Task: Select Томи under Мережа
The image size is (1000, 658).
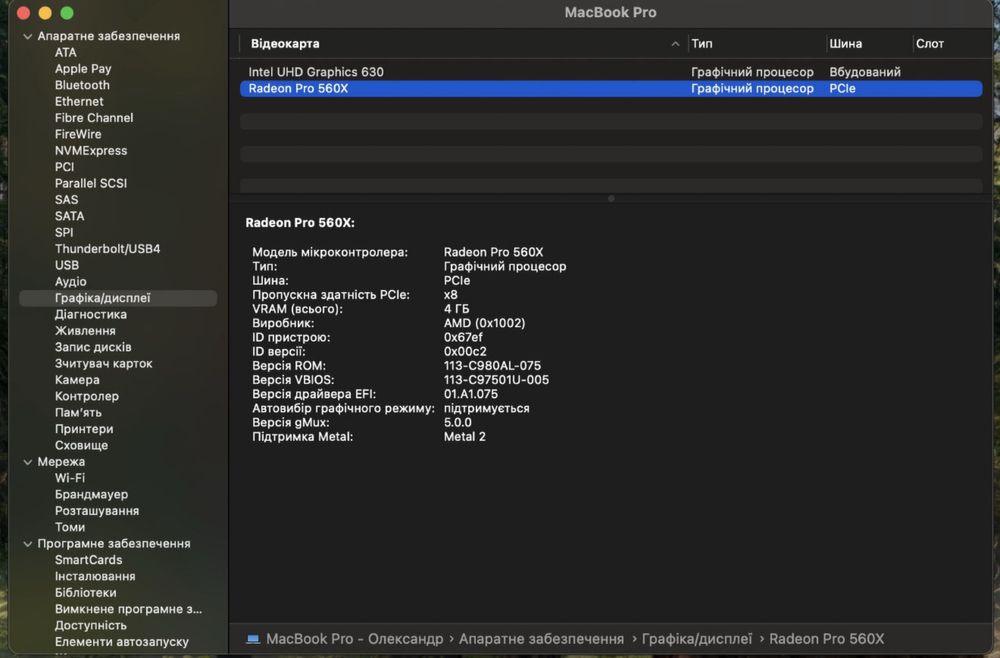Action: pos(70,527)
